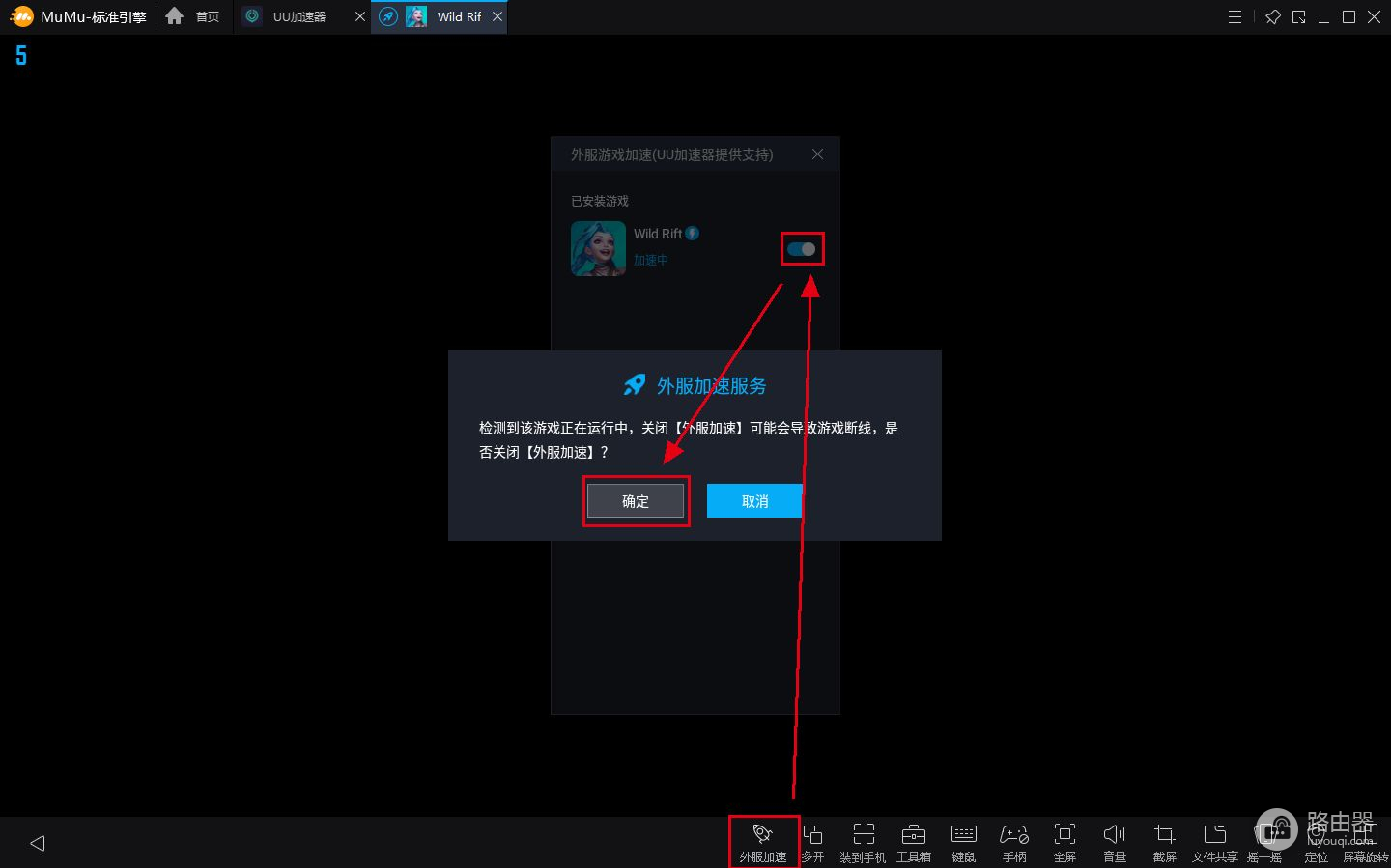Viewport: 1391px width, 868px height.
Task: Take a screenshot with 截屏
Action: (x=1165, y=842)
